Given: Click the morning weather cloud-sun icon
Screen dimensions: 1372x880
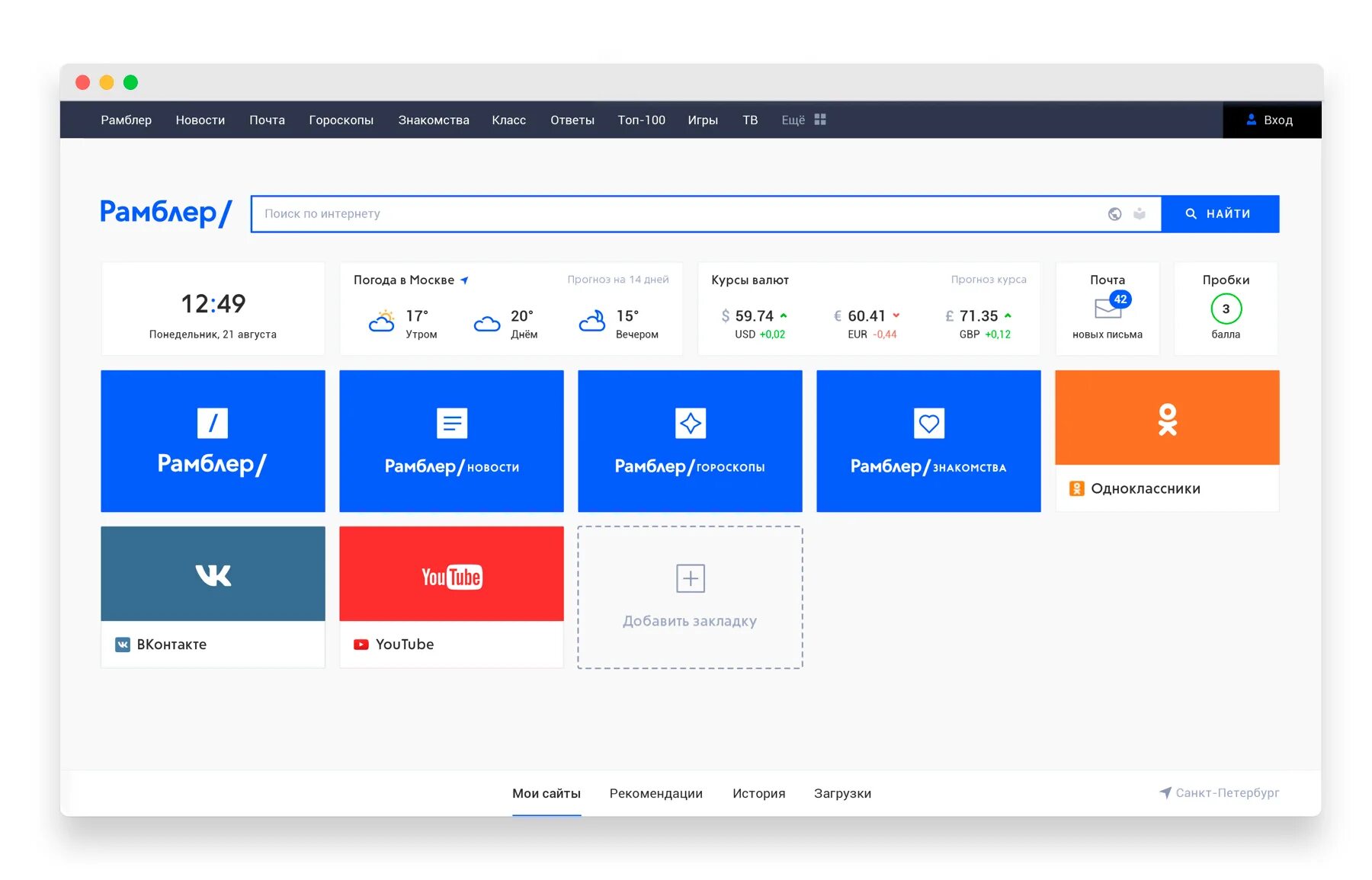Looking at the screenshot, I should [382, 321].
